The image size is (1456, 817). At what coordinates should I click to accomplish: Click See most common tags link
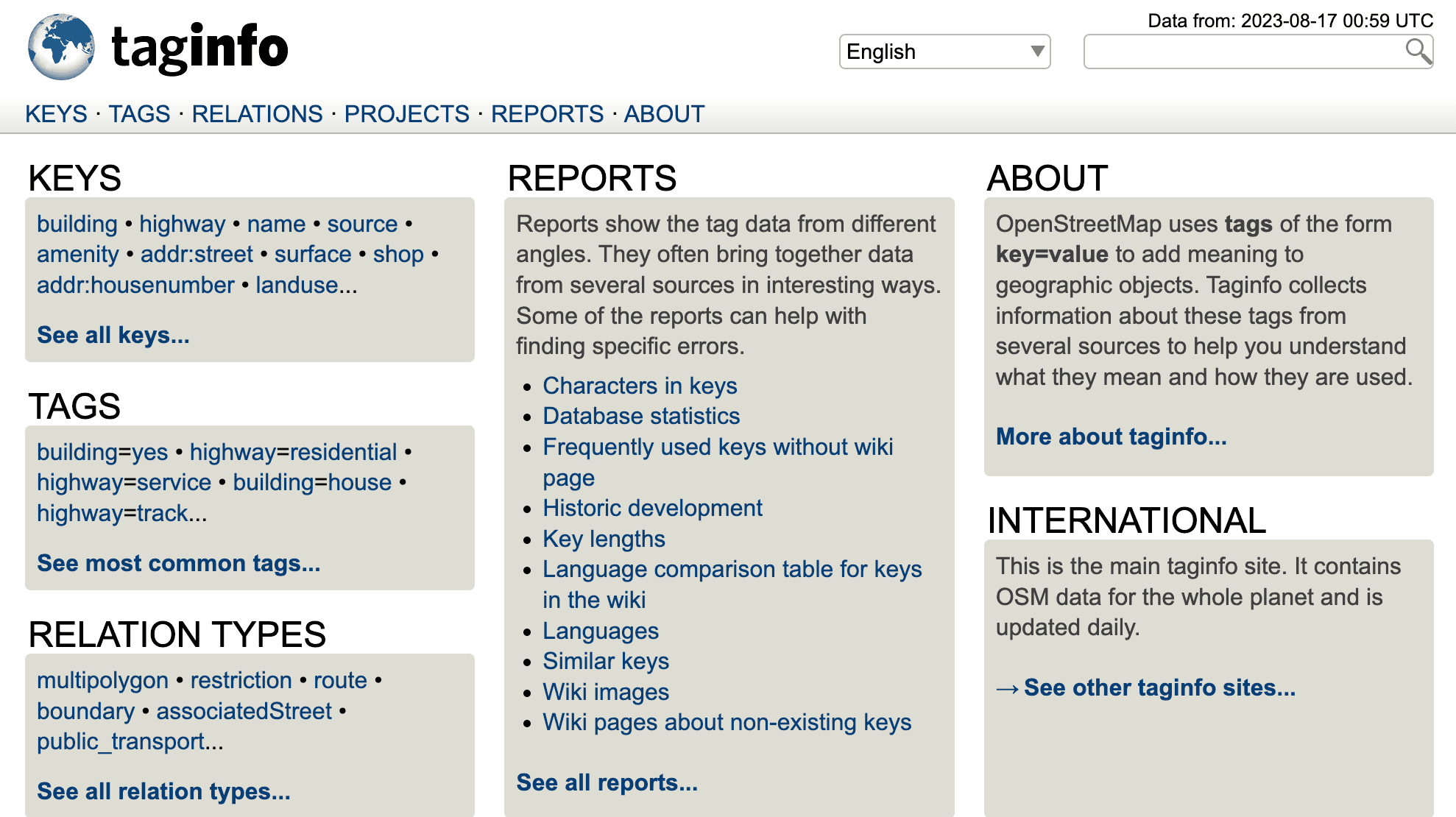[179, 564]
